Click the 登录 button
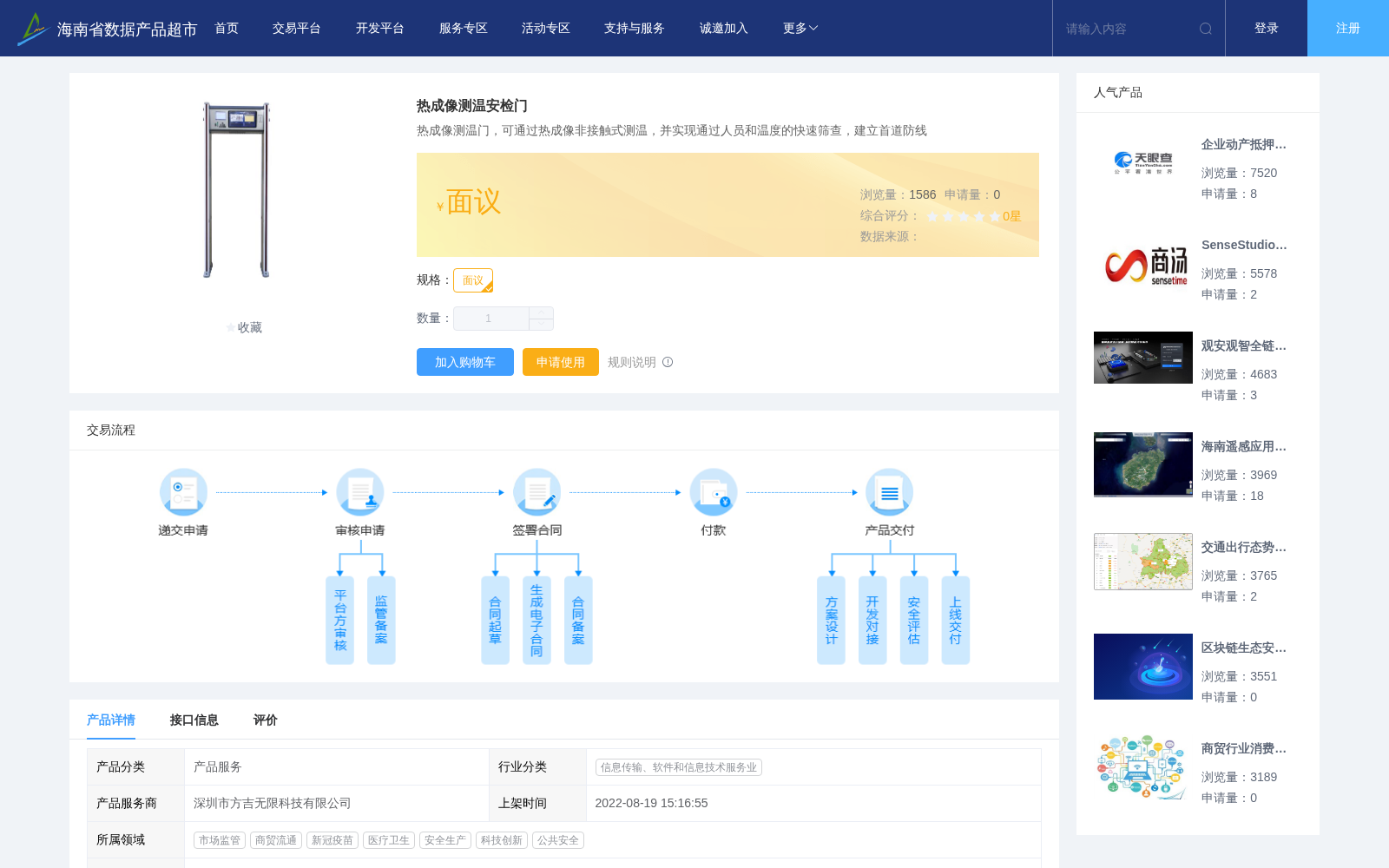This screenshot has height=868, width=1389. (x=1267, y=29)
